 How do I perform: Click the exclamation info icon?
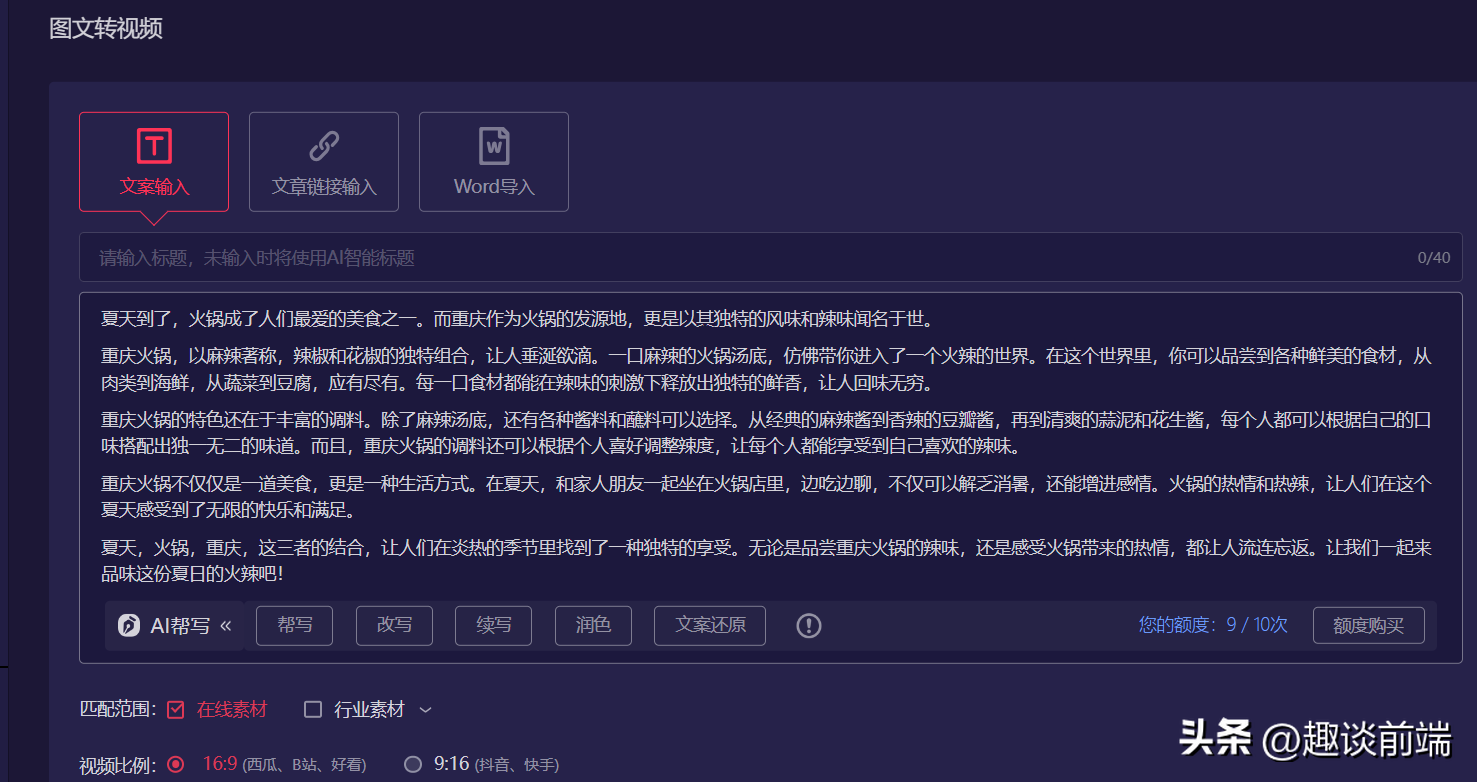point(809,626)
